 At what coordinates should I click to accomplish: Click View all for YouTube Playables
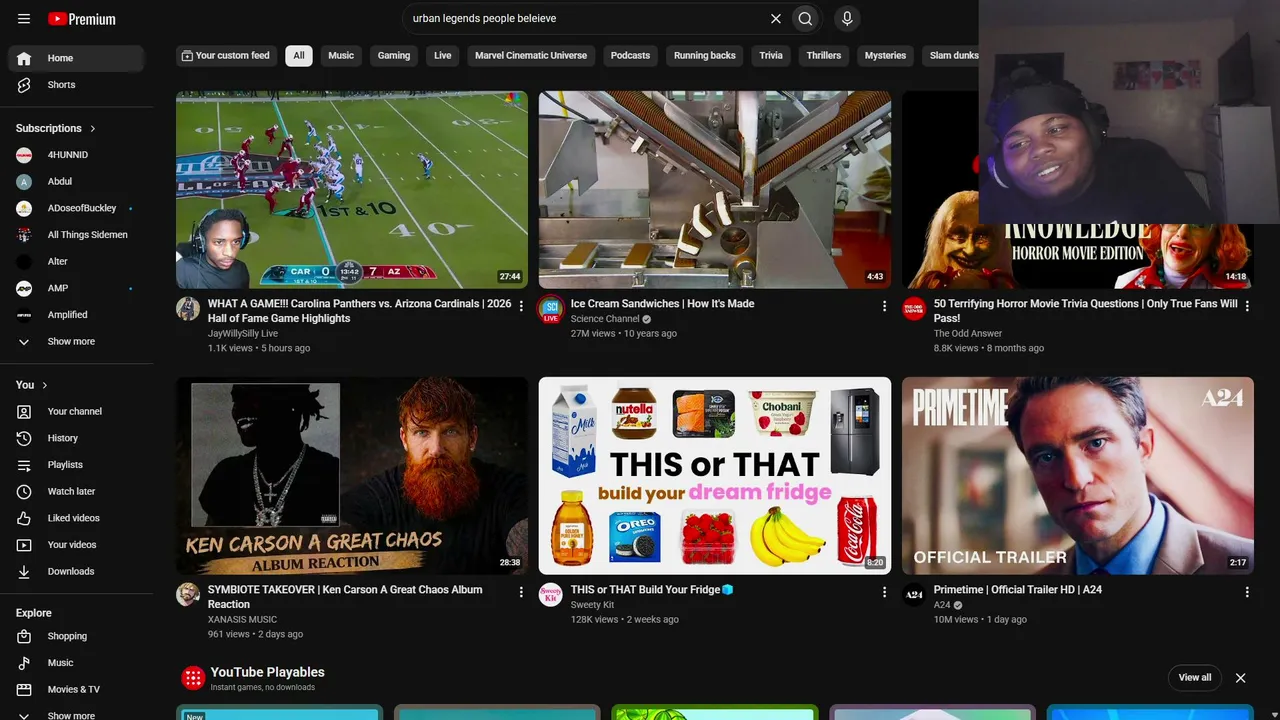pos(1195,678)
